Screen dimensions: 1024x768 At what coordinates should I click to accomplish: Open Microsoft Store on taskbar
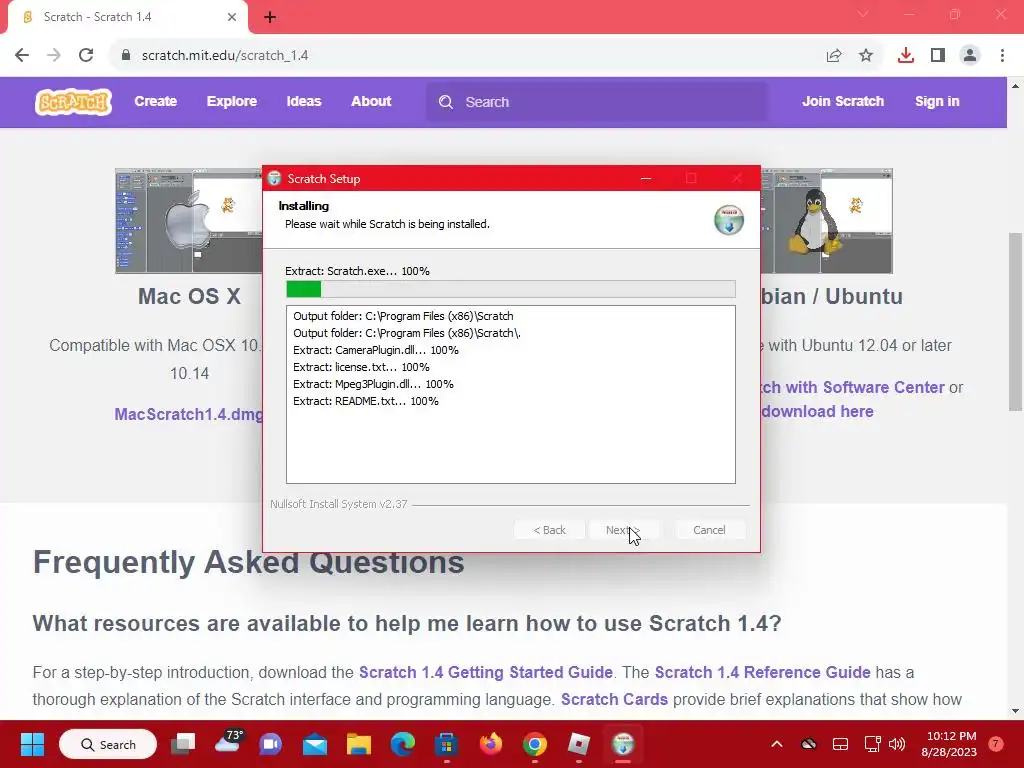pyautogui.click(x=447, y=744)
